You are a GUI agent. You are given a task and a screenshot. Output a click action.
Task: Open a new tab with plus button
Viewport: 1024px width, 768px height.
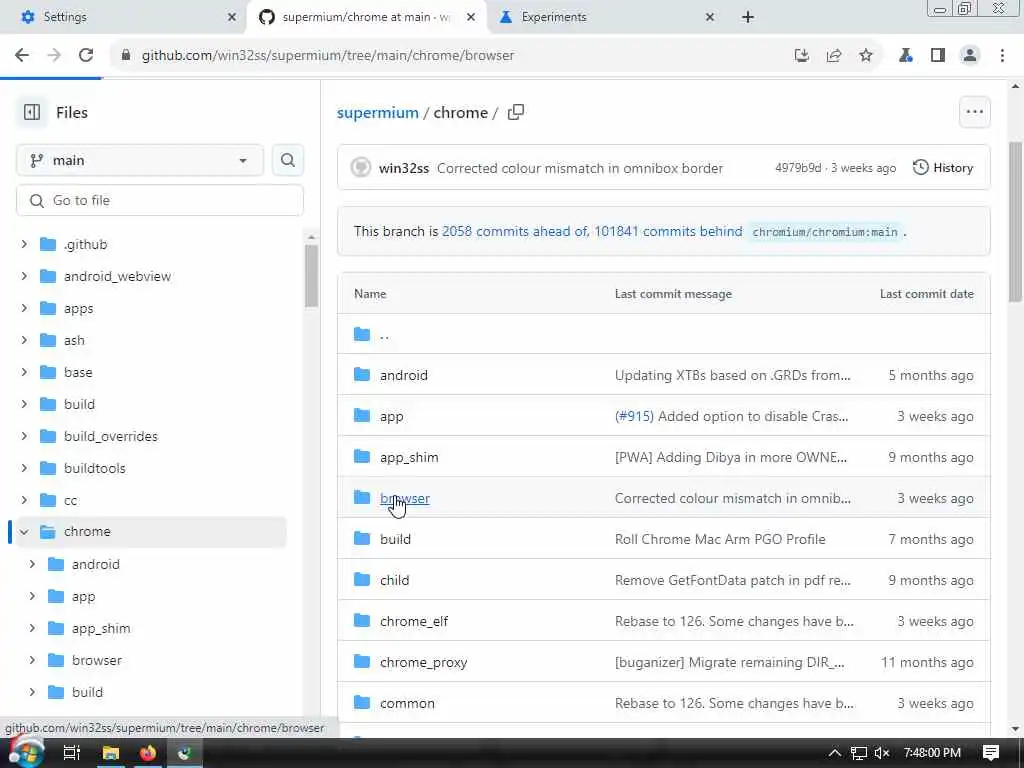[x=748, y=17]
